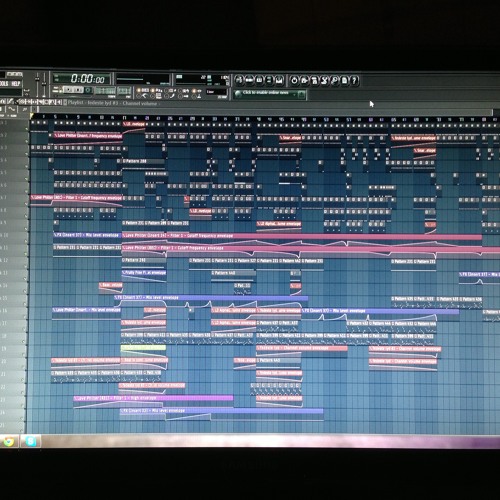Click the 0:00:00 time display
The width and height of the screenshot is (500, 500).
pyautogui.click(x=88, y=79)
